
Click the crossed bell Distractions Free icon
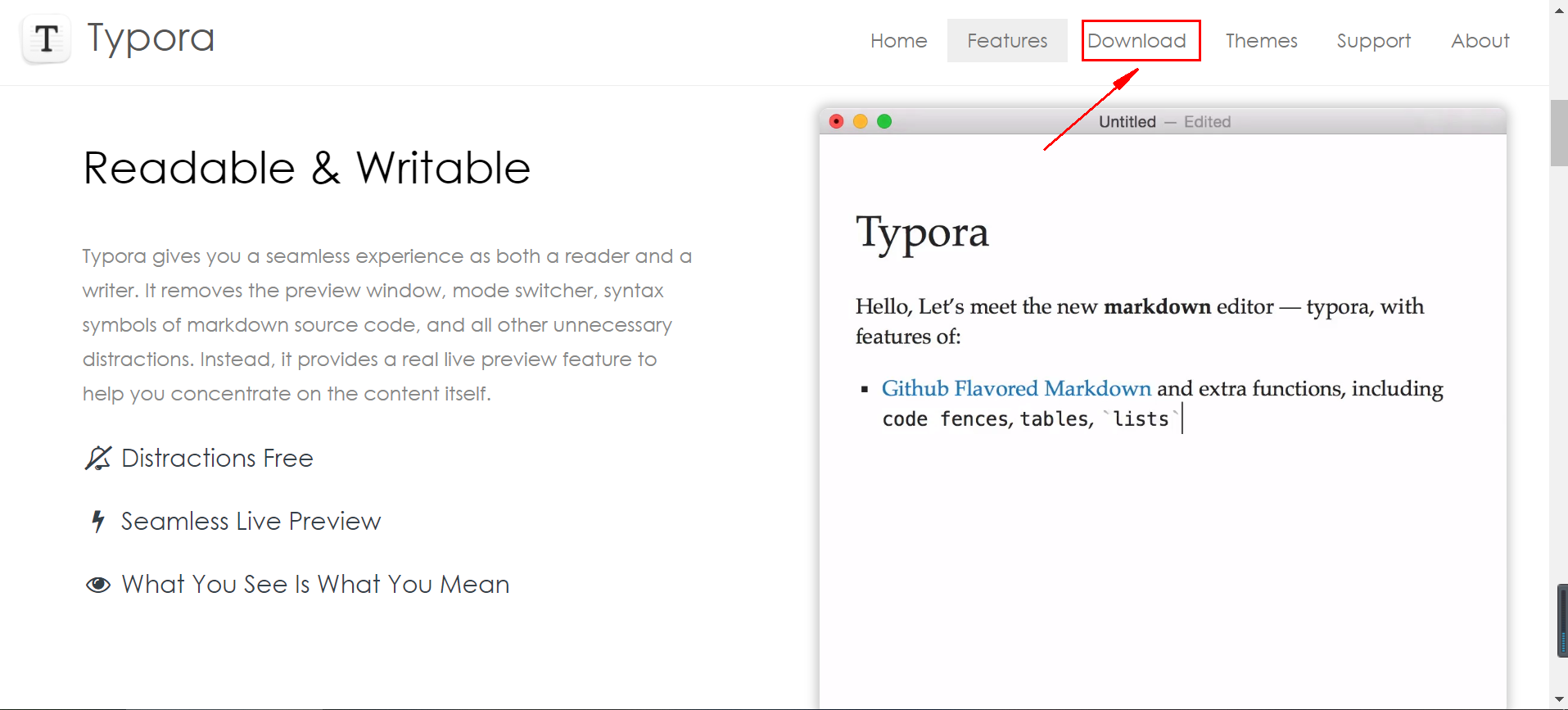tap(98, 458)
